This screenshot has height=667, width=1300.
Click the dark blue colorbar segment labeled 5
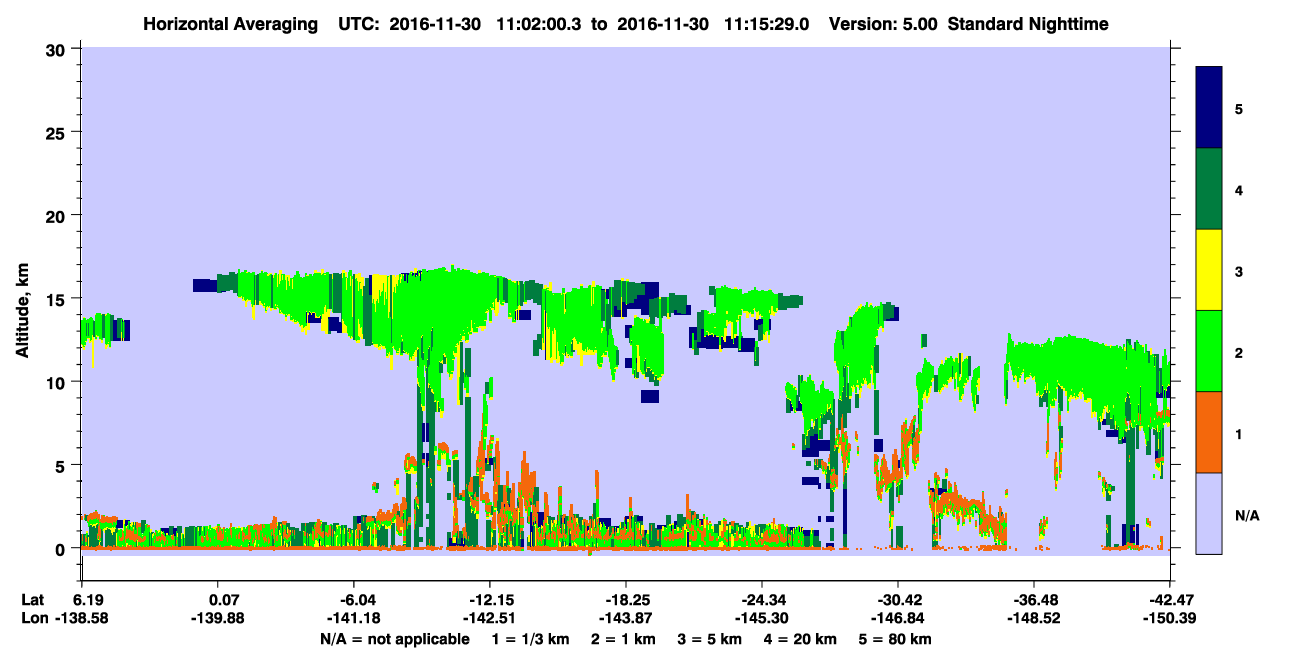[x=1209, y=108]
